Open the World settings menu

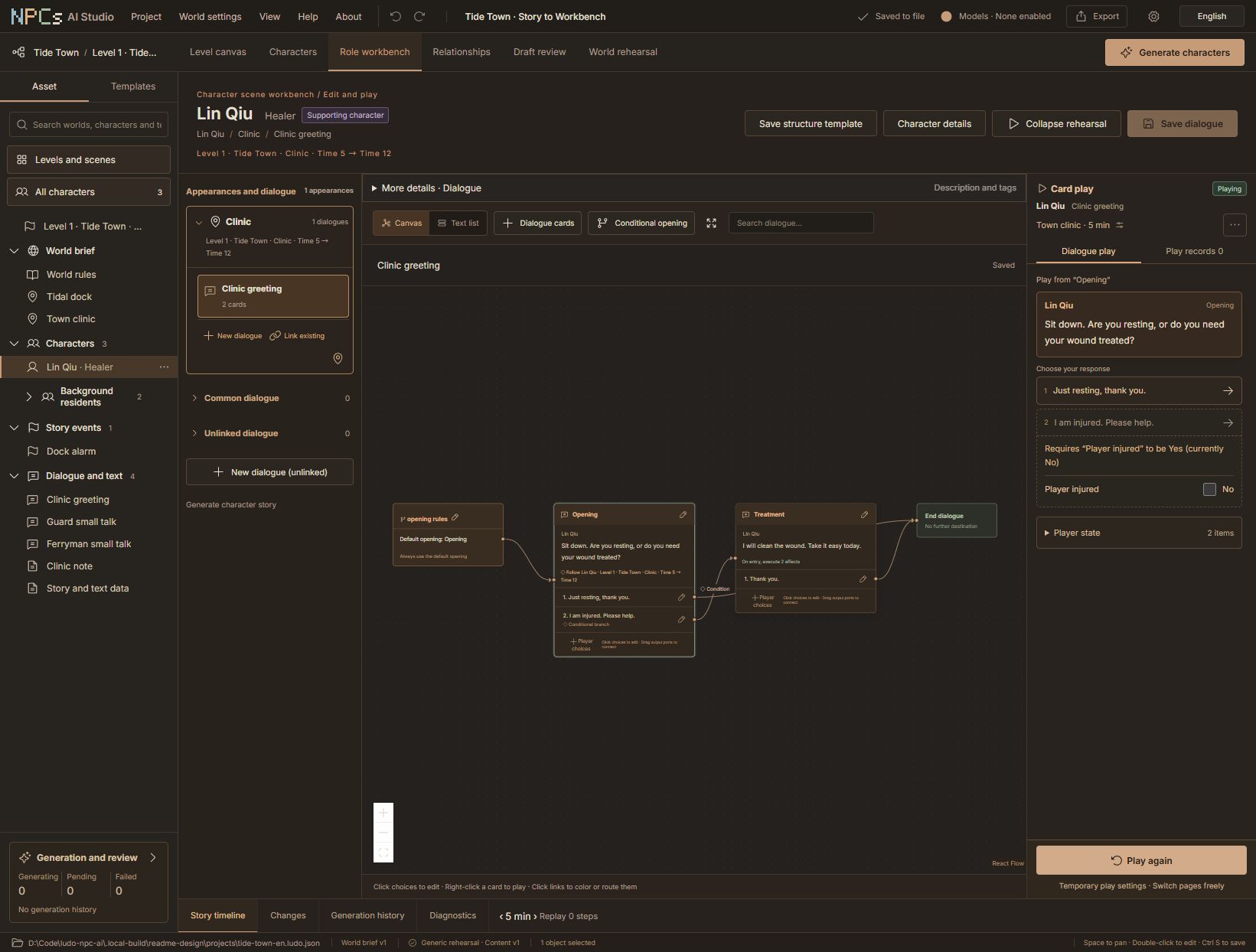210,16
